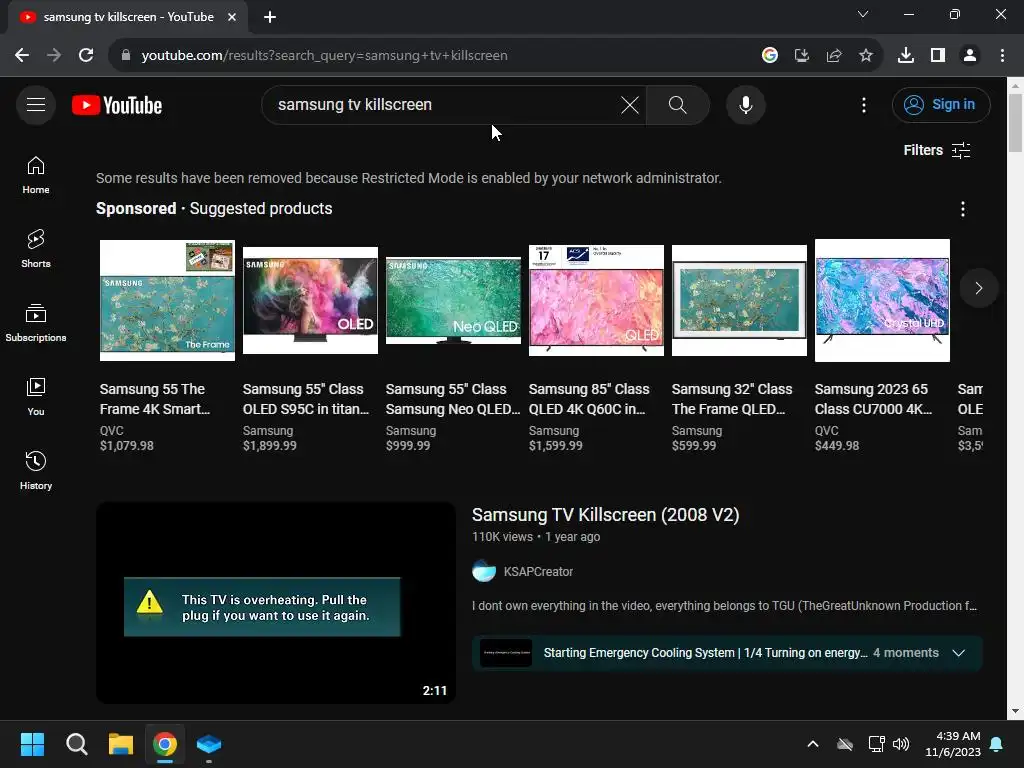The height and width of the screenshot is (768, 1024).
Task: Install app via address bar install icon
Action: pos(802,56)
